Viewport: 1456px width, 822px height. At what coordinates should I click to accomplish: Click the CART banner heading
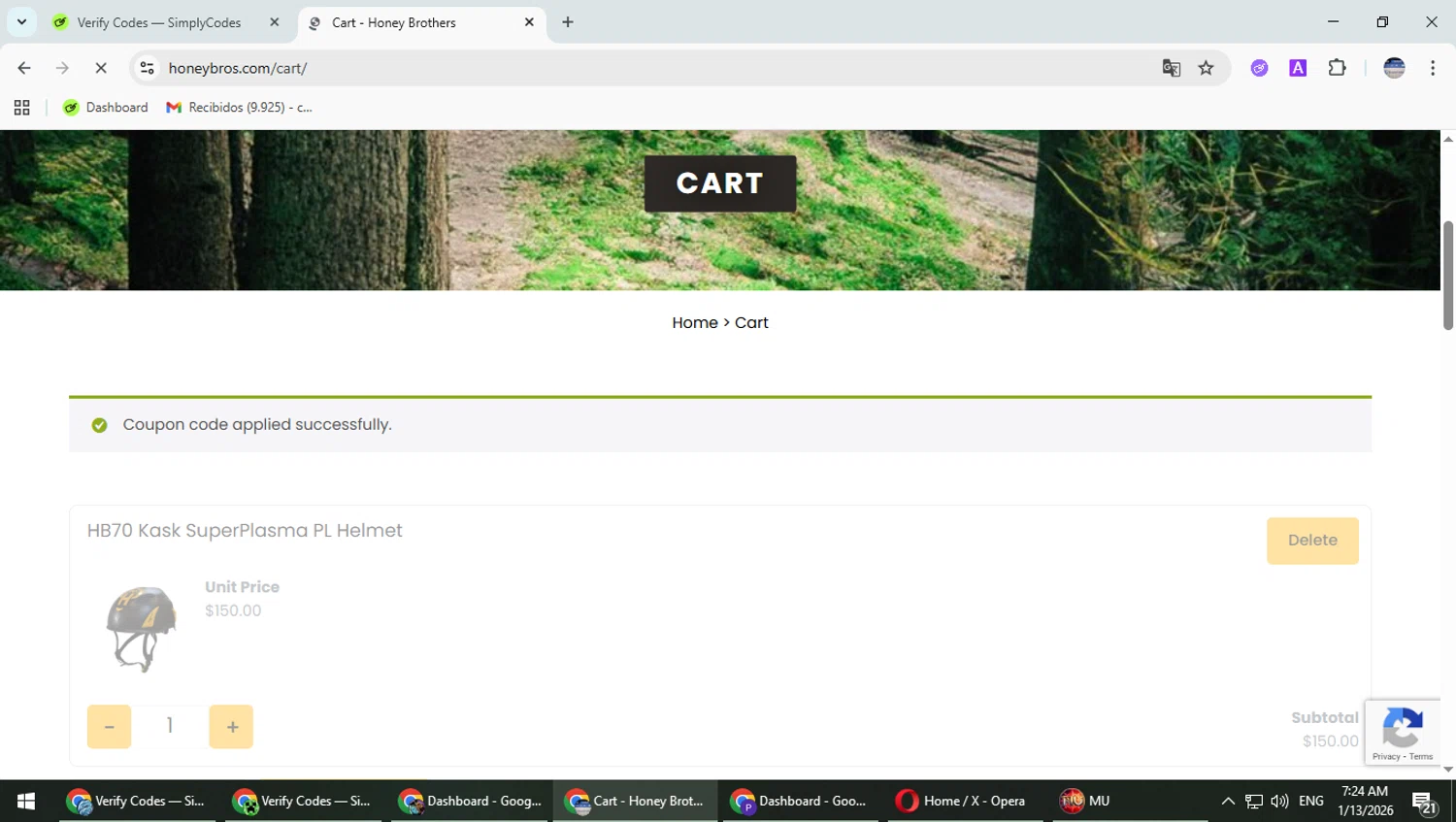(720, 183)
